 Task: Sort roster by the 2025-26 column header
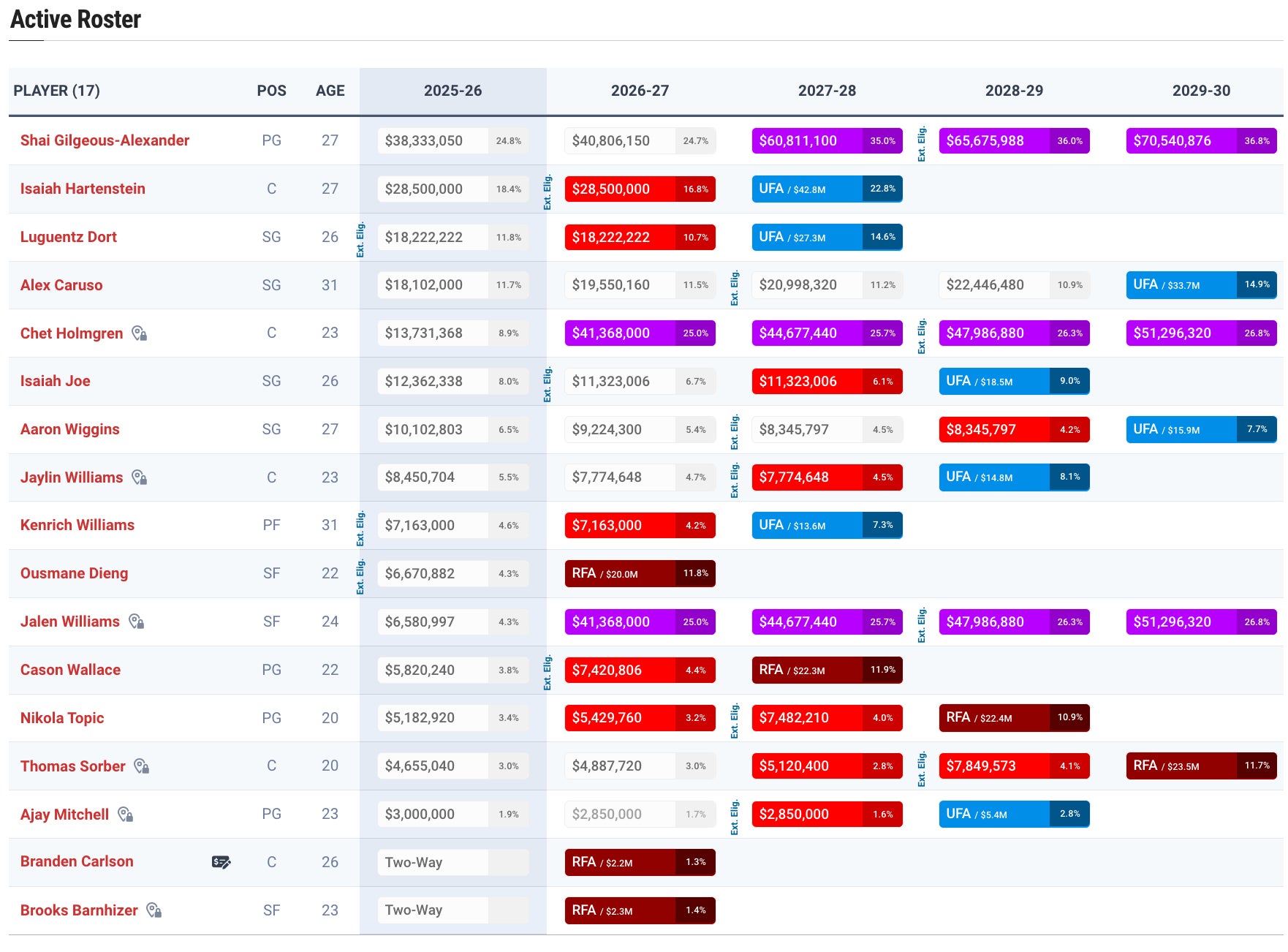click(452, 91)
